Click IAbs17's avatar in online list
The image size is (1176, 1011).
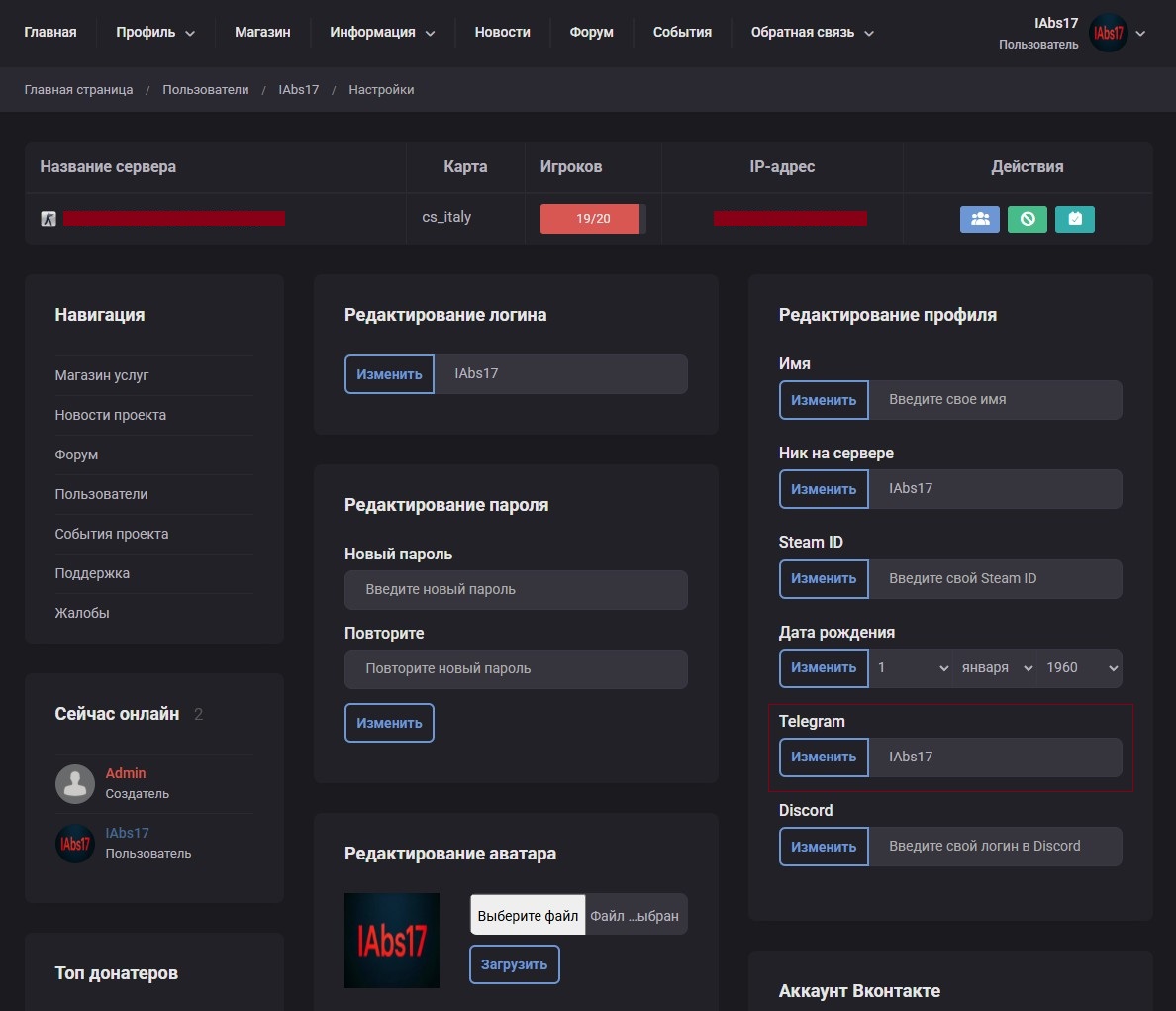pyautogui.click(x=75, y=844)
